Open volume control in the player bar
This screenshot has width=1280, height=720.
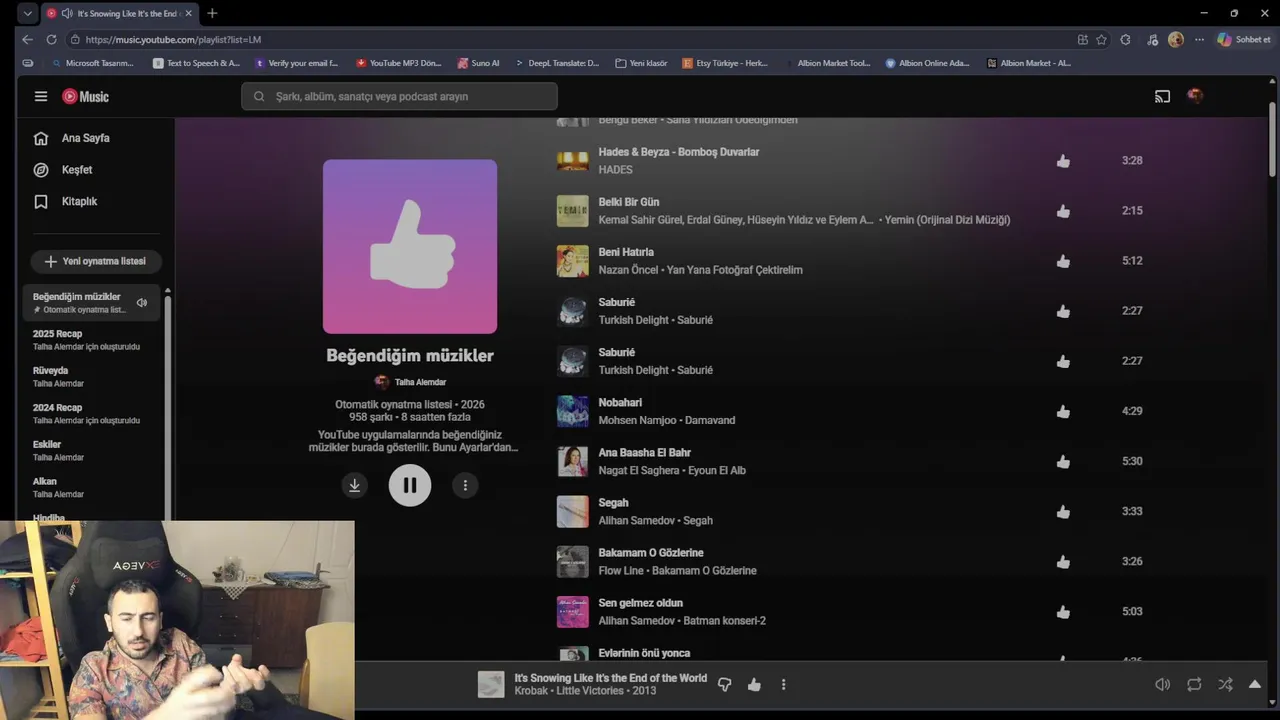1162,685
